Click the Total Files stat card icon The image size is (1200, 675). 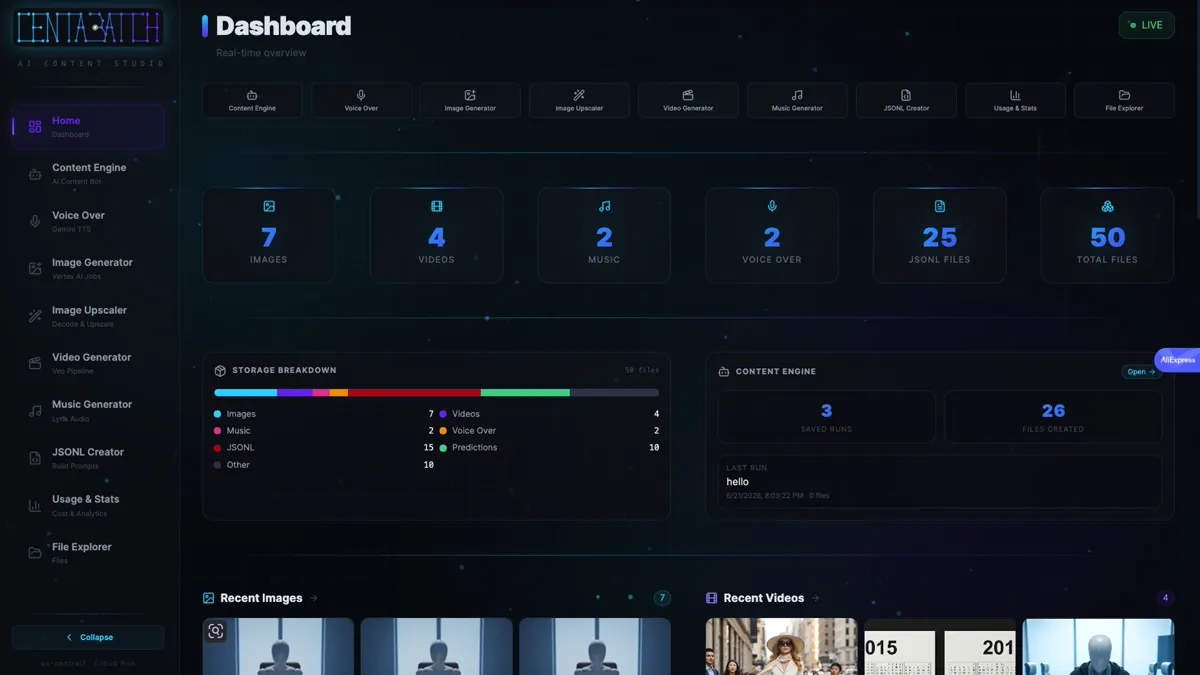(x=1107, y=206)
